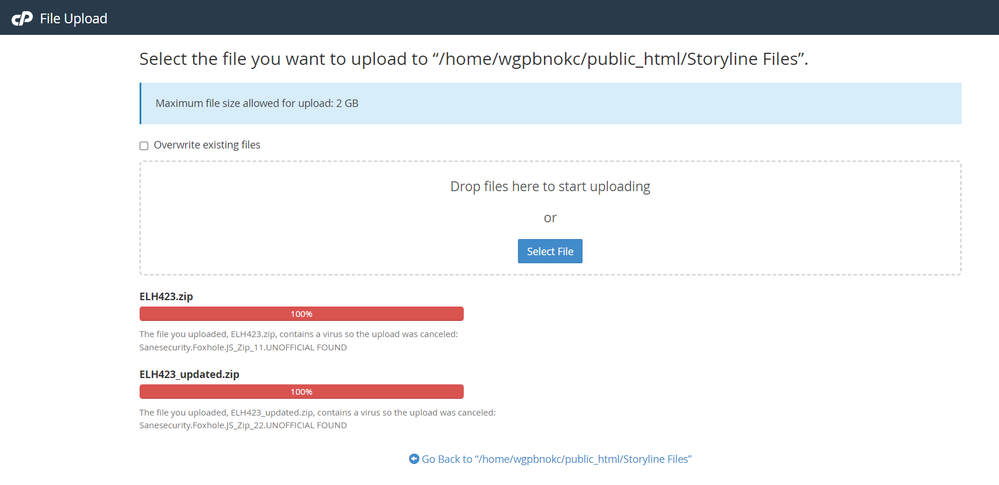Select the ELH423.zip file name
Viewport: 999px width, 485px height.
pos(167,296)
